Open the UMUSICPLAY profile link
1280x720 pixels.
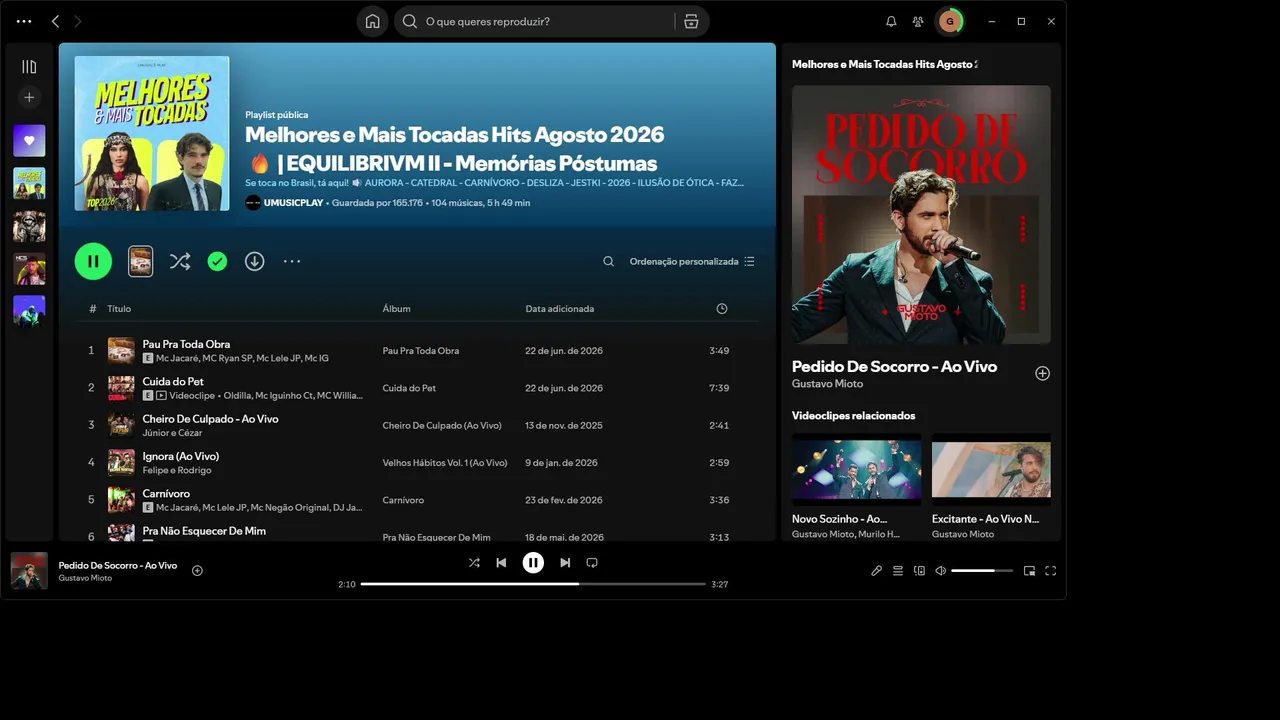pyautogui.click(x=293, y=203)
